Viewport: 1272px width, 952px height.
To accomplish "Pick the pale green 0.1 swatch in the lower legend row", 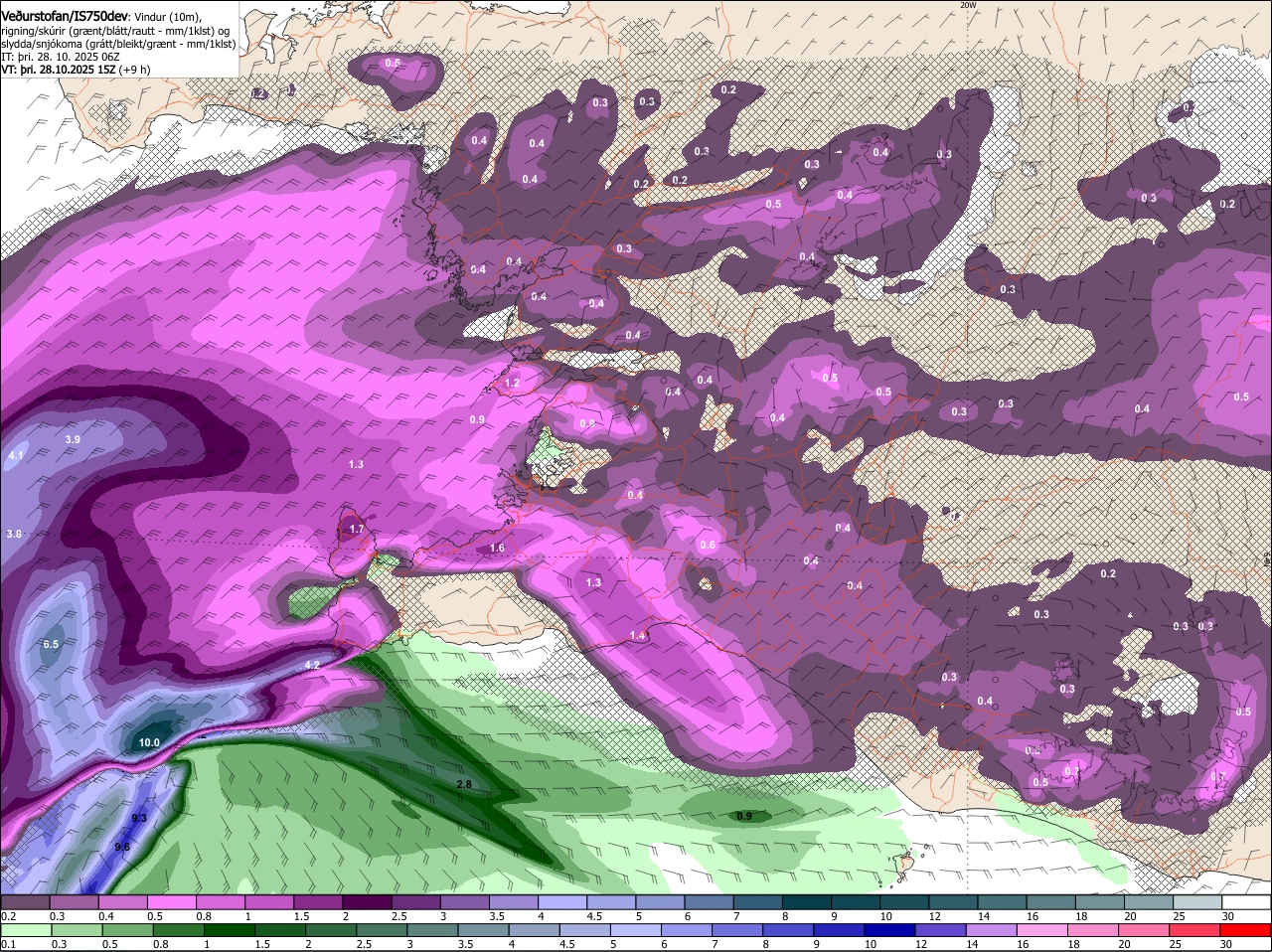I will tap(25, 930).
